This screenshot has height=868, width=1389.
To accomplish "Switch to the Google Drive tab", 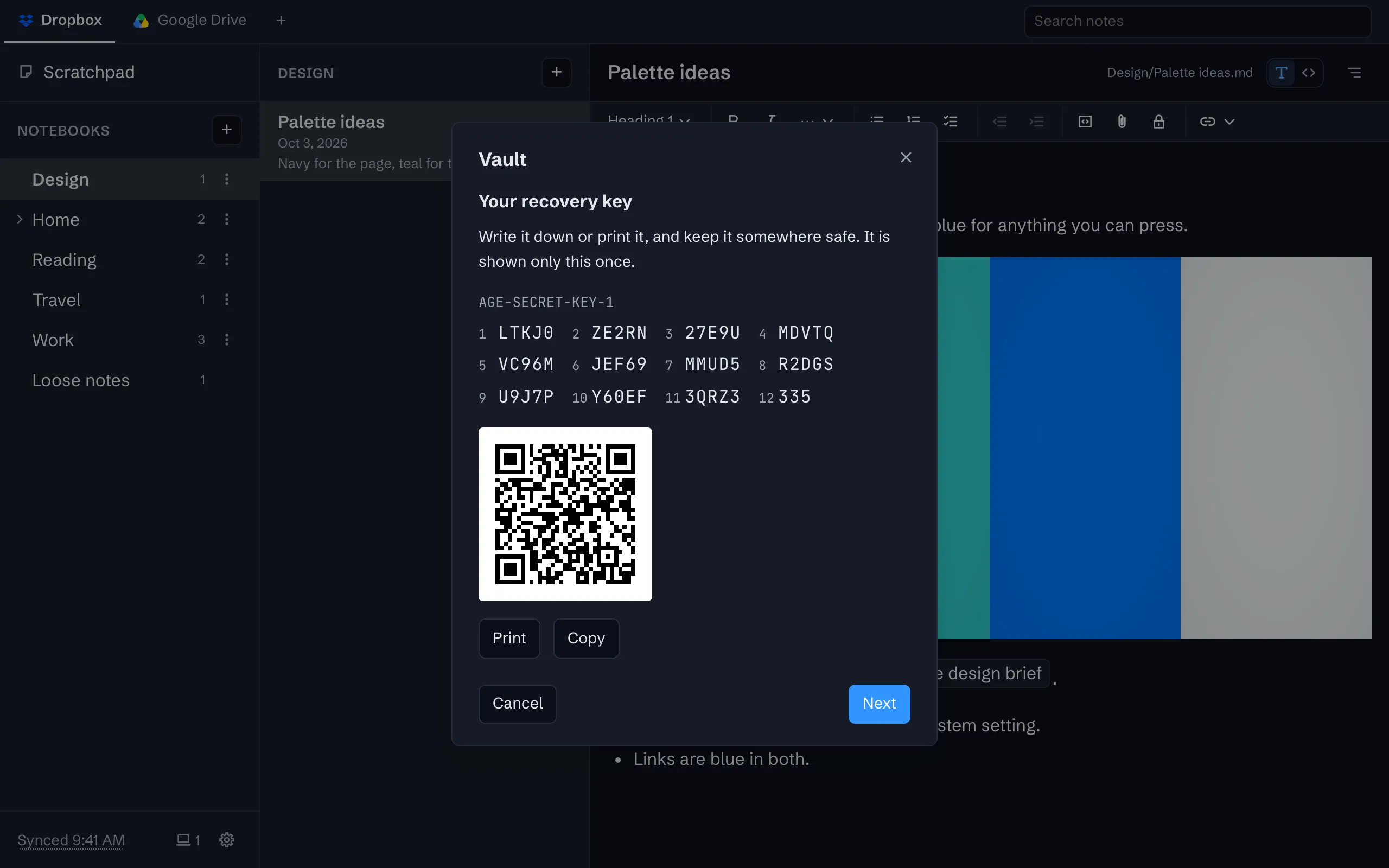I will (x=190, y=21).
